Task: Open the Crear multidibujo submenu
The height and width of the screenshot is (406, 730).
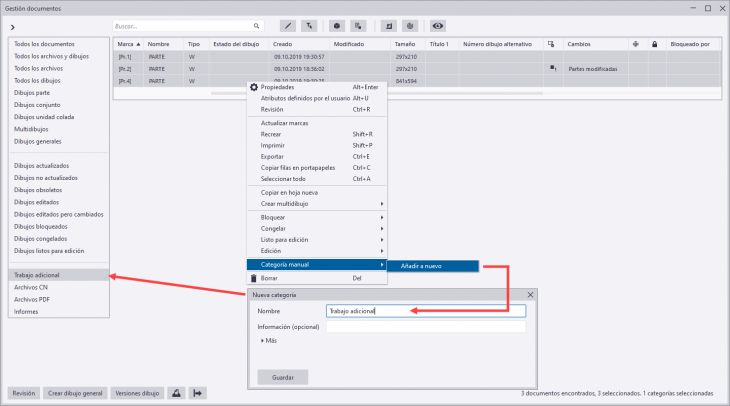Action: (317, 203)
